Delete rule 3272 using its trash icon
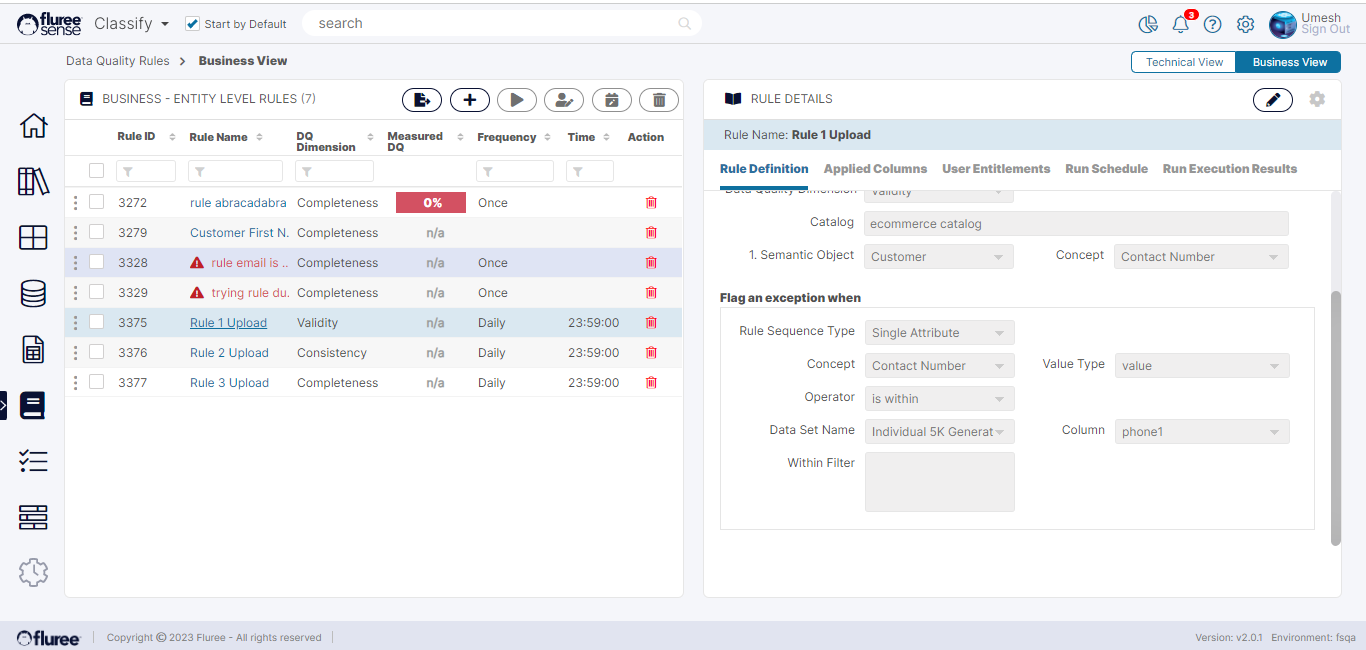 [x=651, y=203]
